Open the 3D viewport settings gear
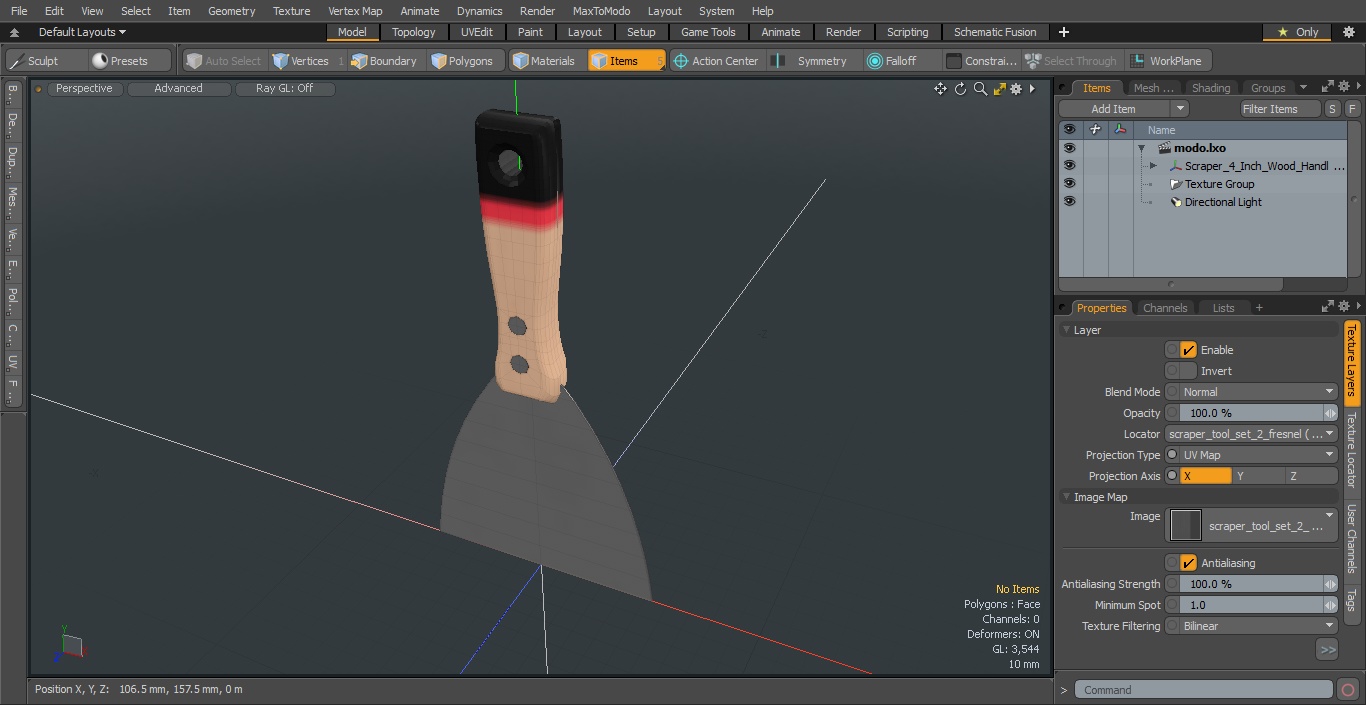1366x705 pixels. coord(1016,89)
